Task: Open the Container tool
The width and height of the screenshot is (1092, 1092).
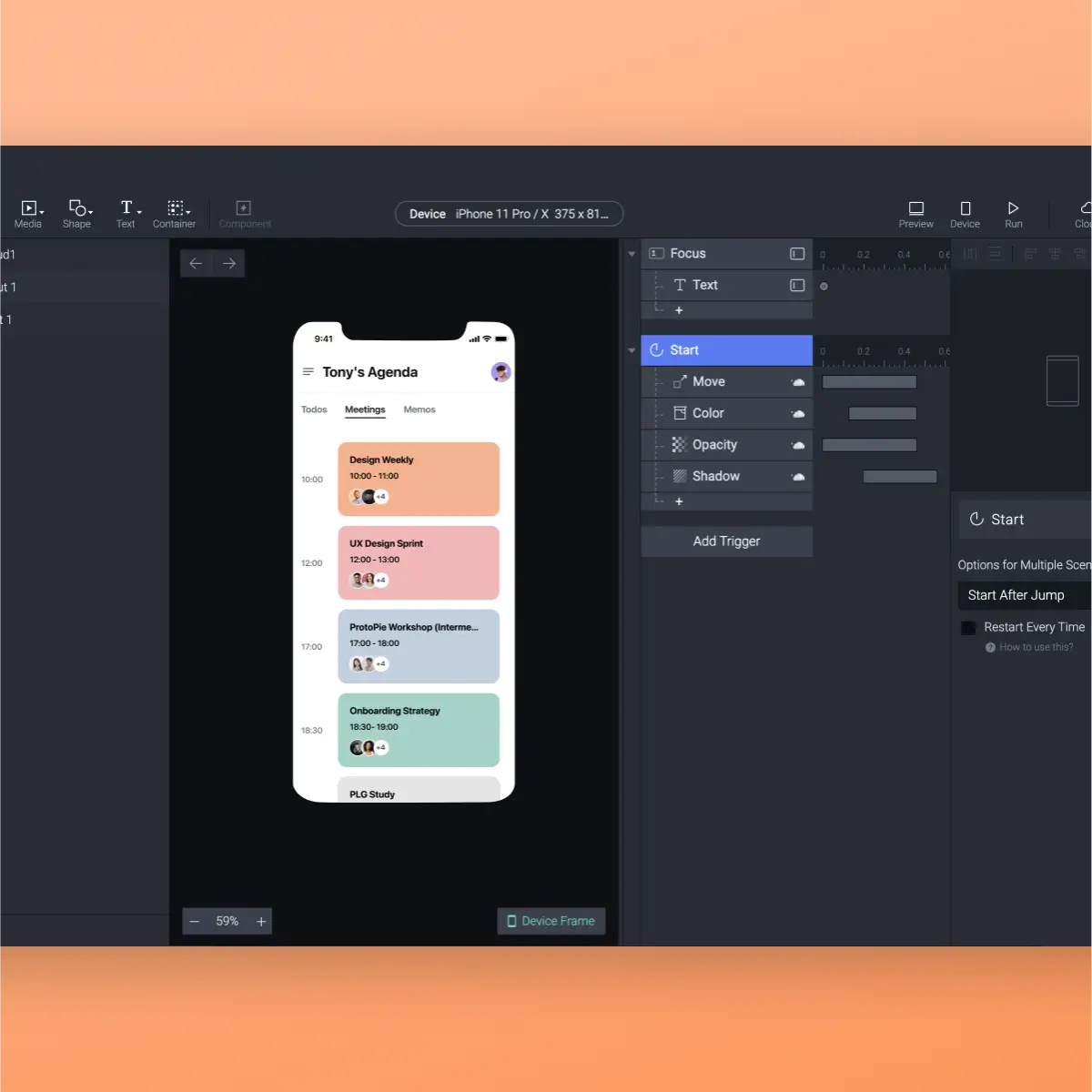Action: 175,214
